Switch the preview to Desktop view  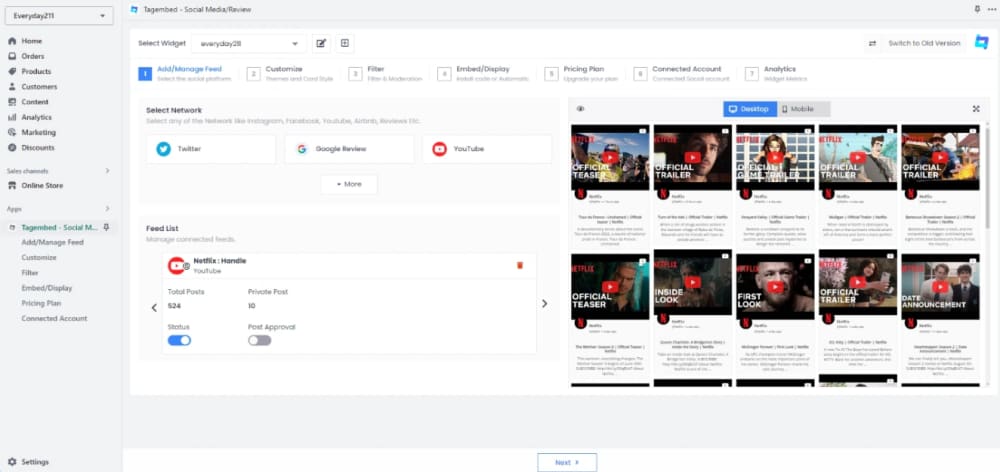point(749,109)
